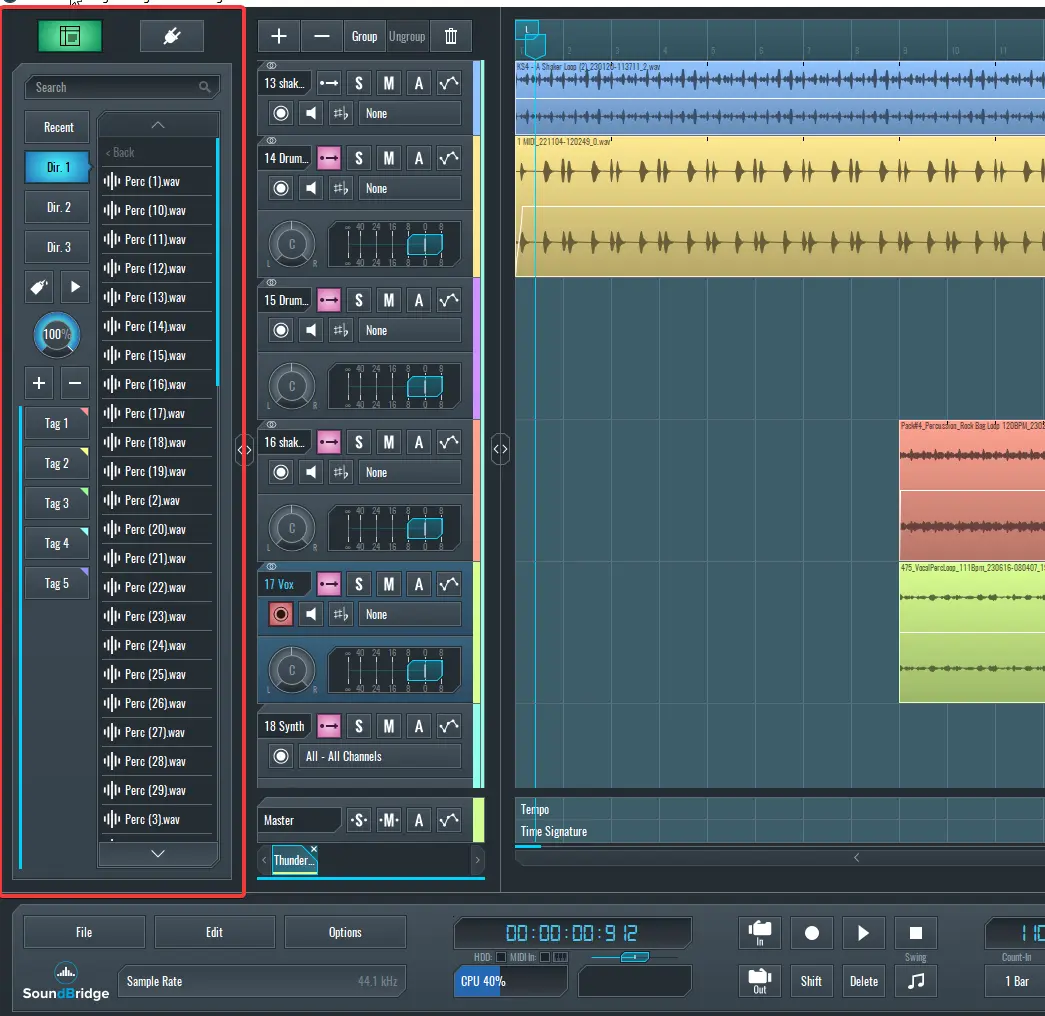Click the quantize sharp-flat icon on 15 Drum
Screen dimensions: 1045x1016
341,331
